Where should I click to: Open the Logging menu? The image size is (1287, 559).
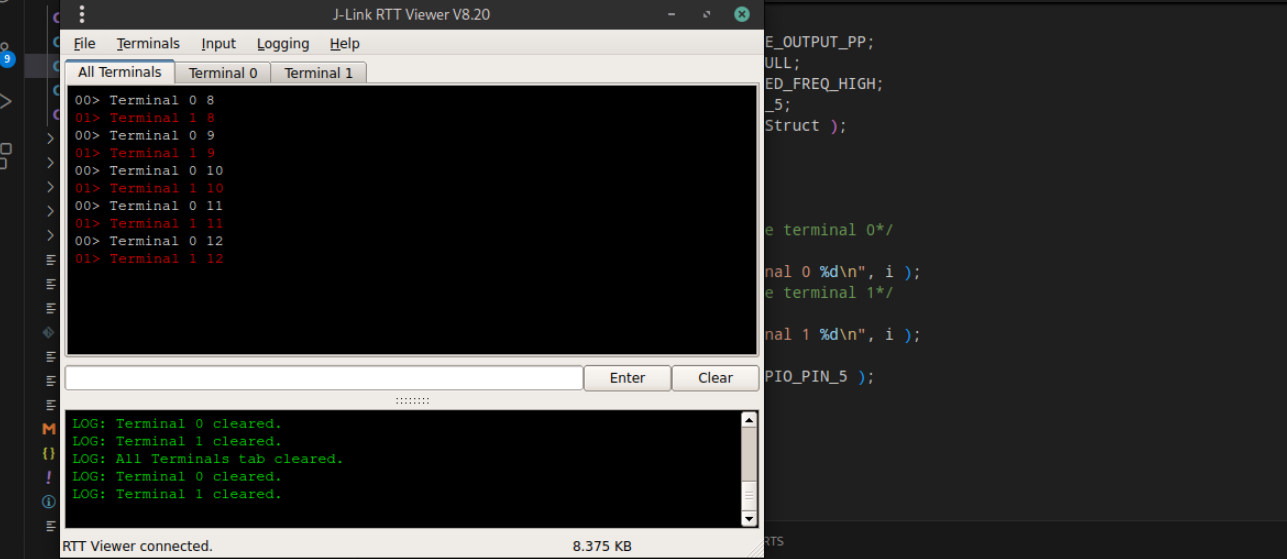click(x=283, y=44)
